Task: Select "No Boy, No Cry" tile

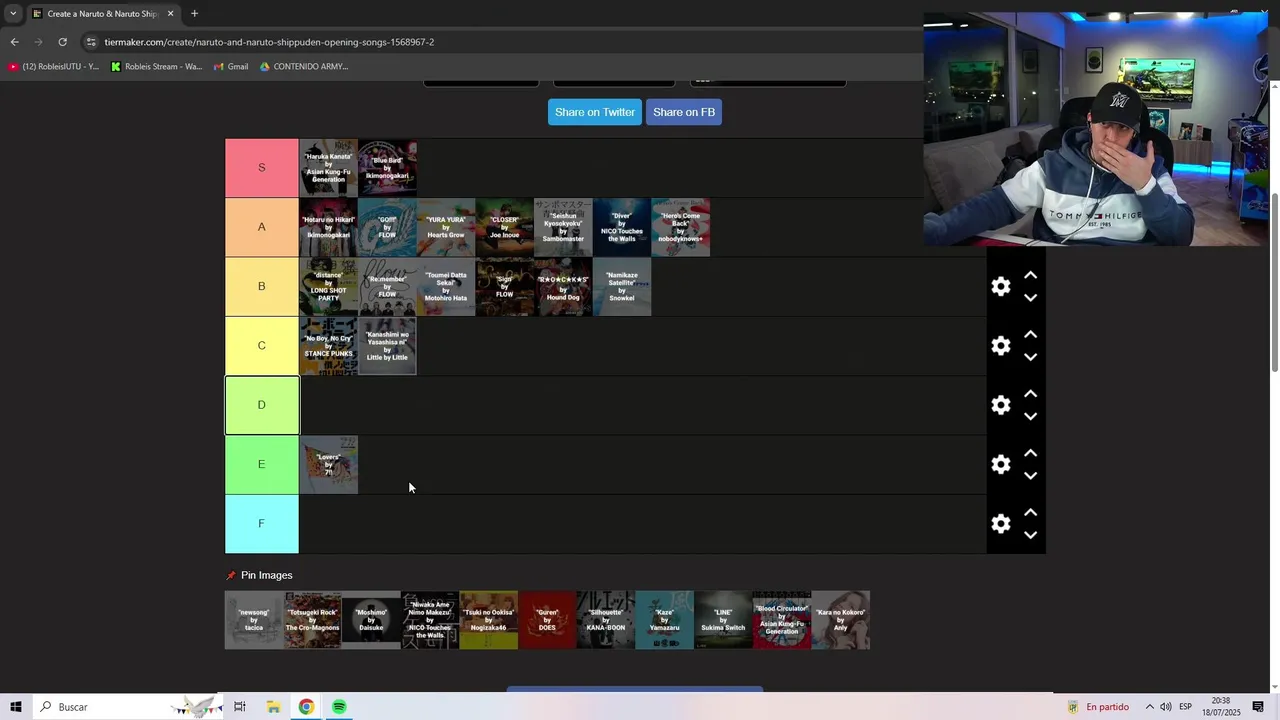Action: 328,346
